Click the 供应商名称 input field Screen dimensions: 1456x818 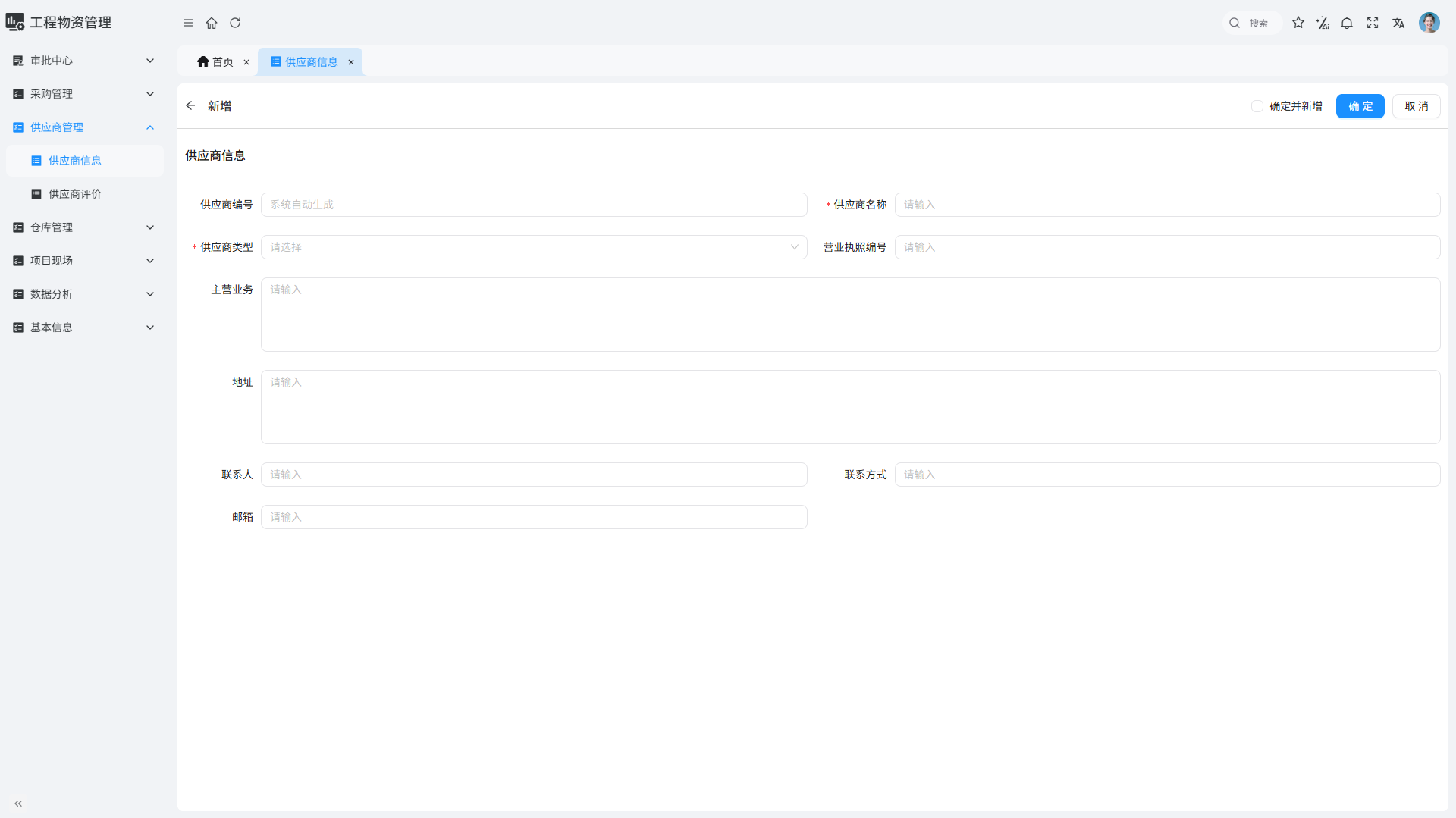pos(1167,205)
